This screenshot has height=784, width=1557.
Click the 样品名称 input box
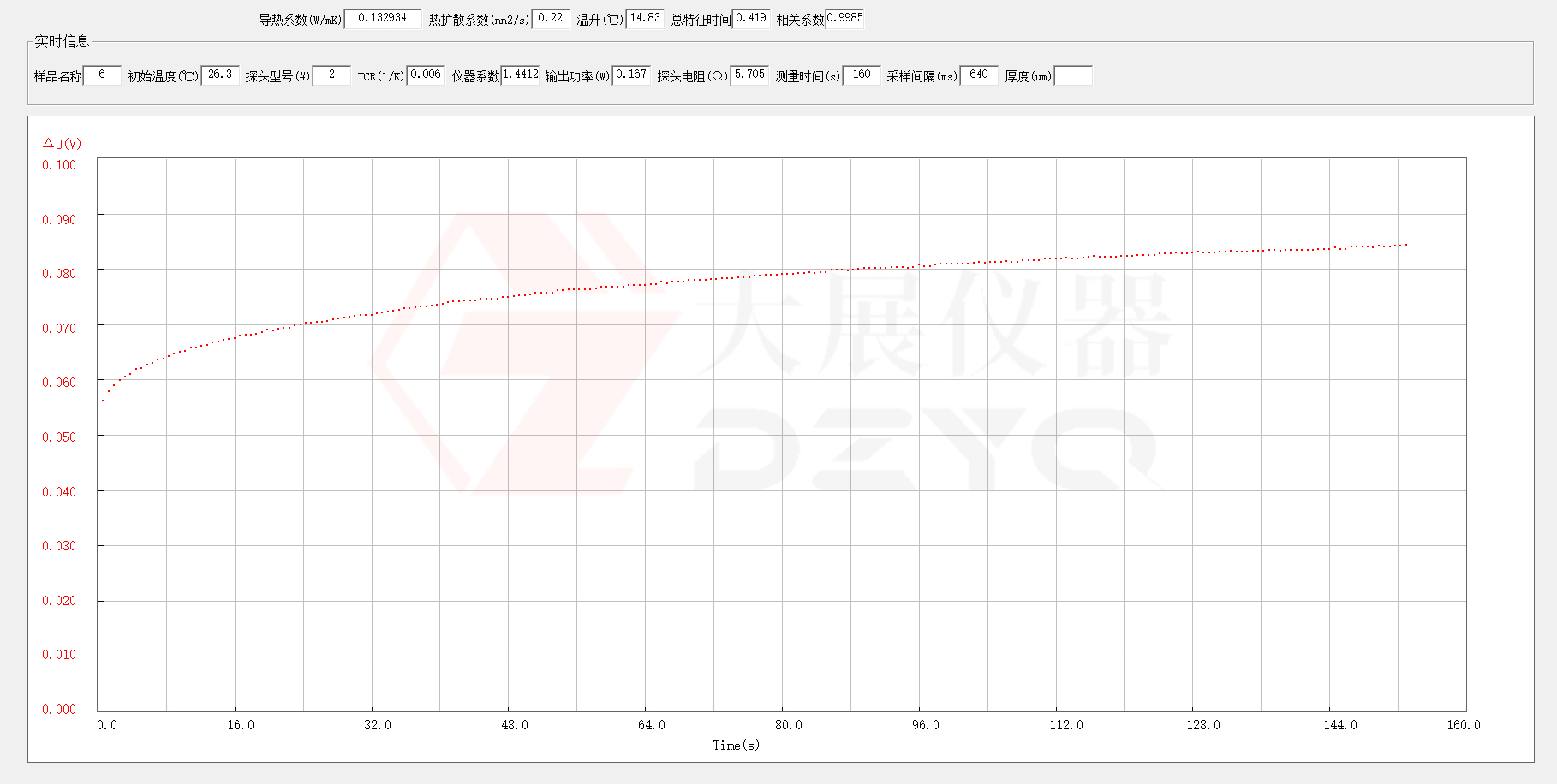(102, 75)
